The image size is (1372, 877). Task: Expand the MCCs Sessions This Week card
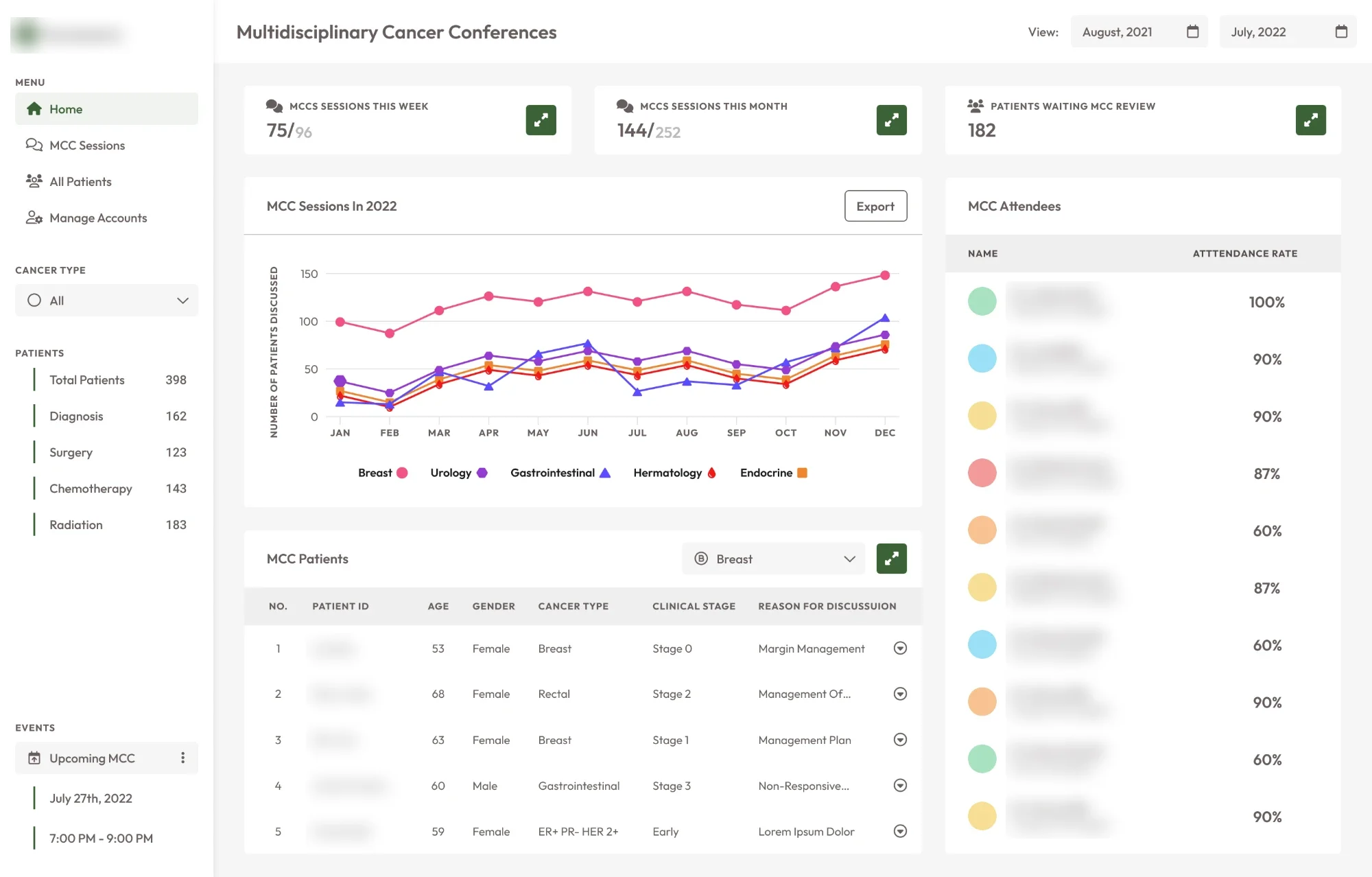coord(541,120)
